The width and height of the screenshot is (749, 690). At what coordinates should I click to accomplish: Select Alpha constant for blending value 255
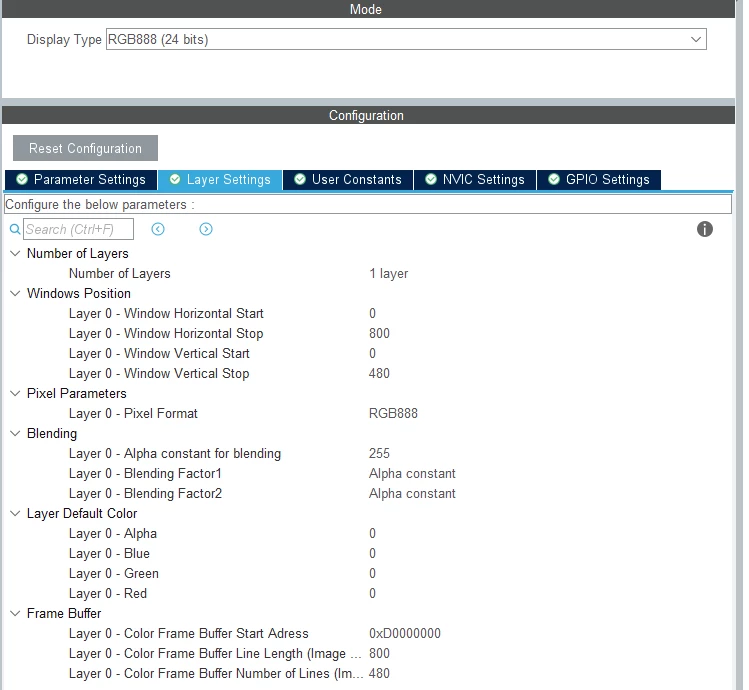pos(379,453)
